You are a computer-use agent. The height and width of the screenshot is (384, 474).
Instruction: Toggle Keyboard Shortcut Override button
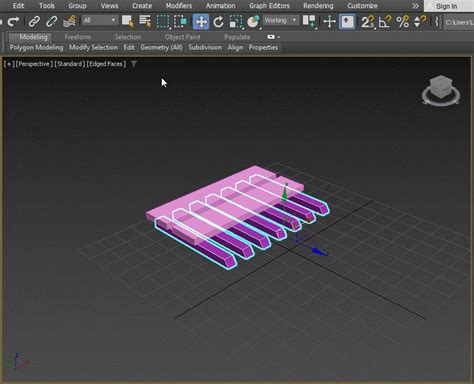347,22
